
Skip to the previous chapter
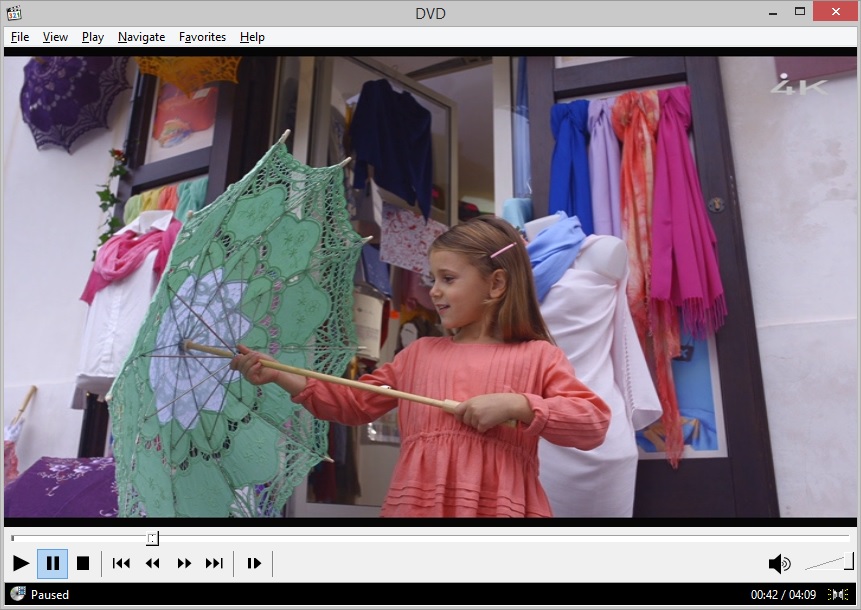tap(121, 563)
